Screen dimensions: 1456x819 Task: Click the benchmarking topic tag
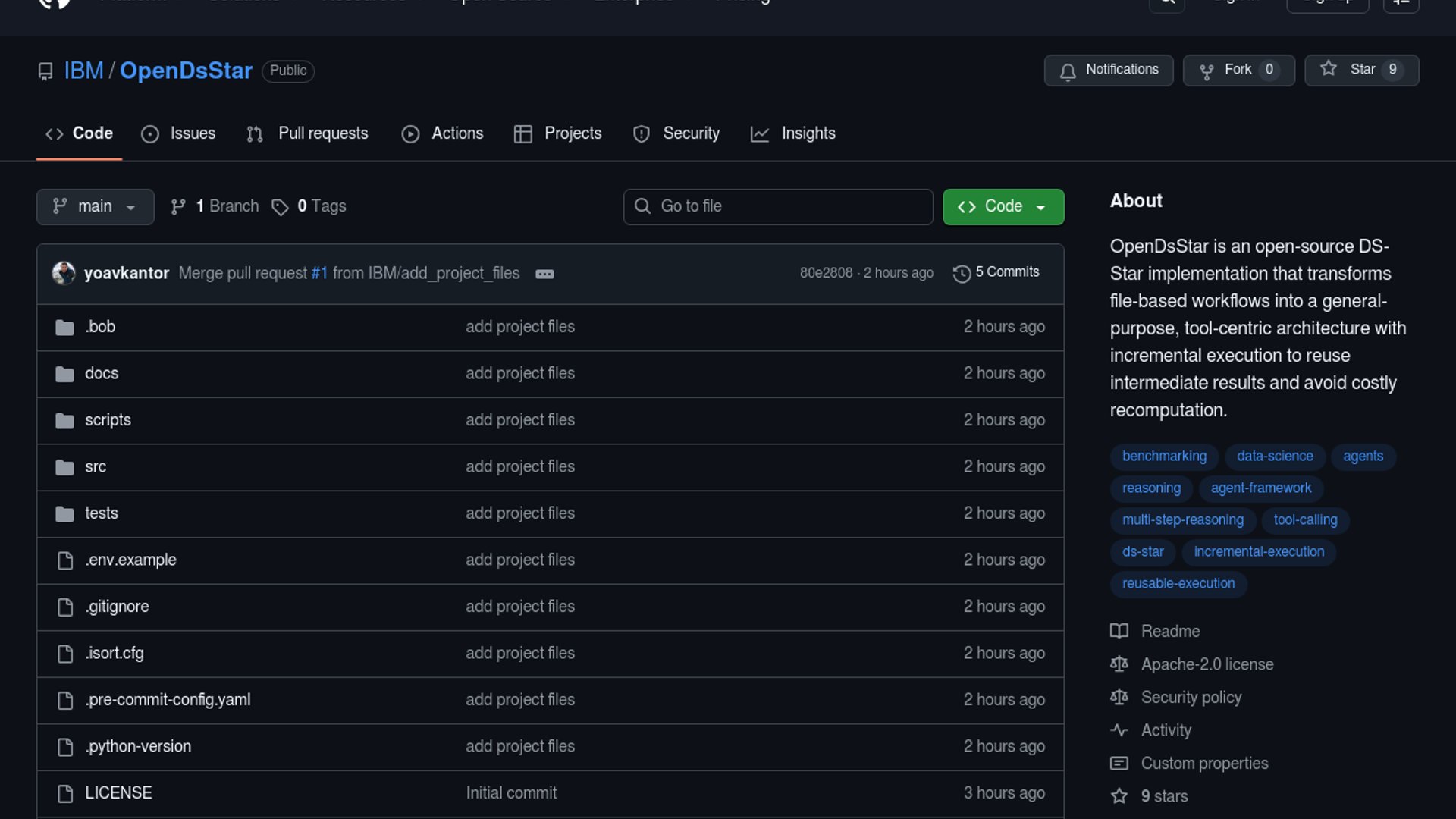(x=1164, y=457)
